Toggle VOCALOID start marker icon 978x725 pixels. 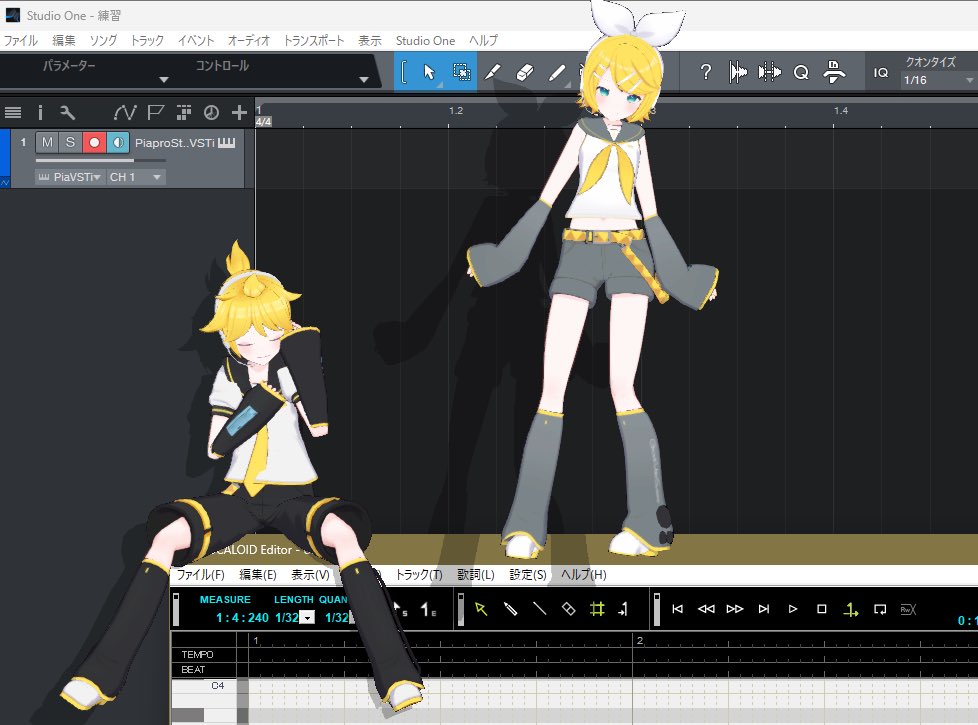point(399,610)
